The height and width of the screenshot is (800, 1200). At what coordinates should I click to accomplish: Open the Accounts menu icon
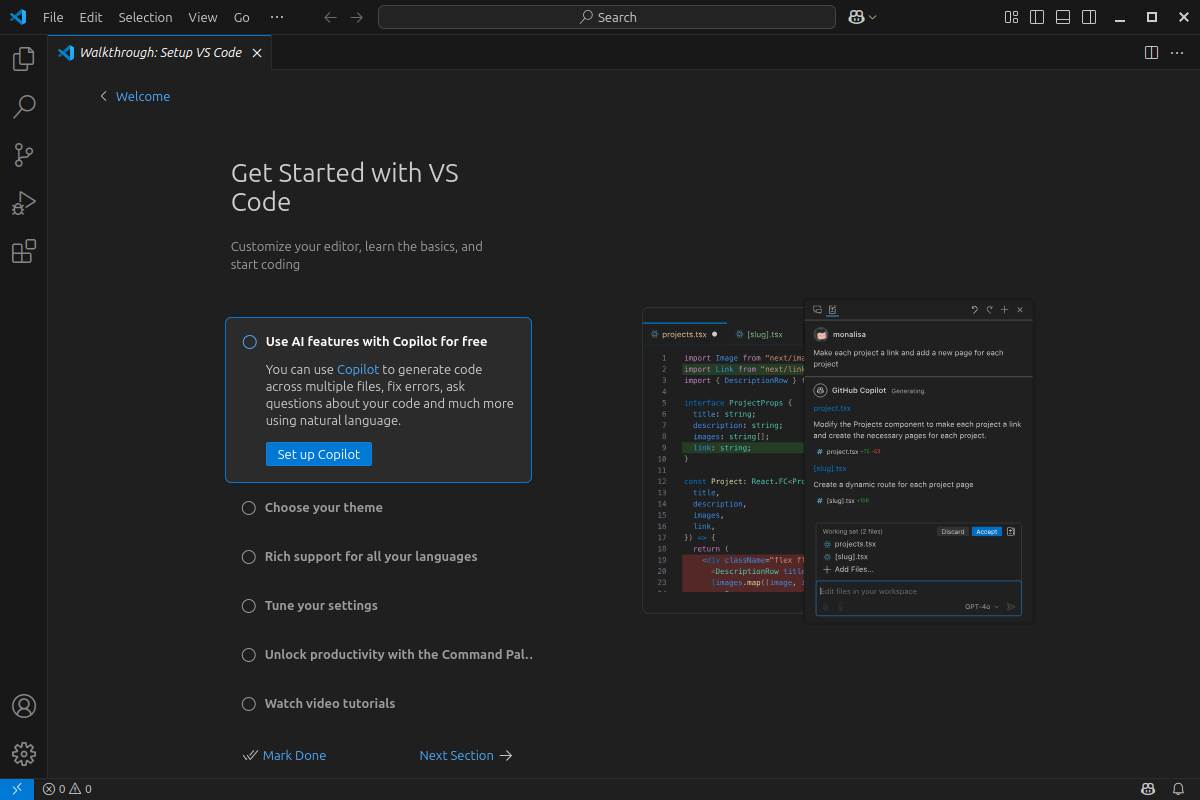click(24, 706)
